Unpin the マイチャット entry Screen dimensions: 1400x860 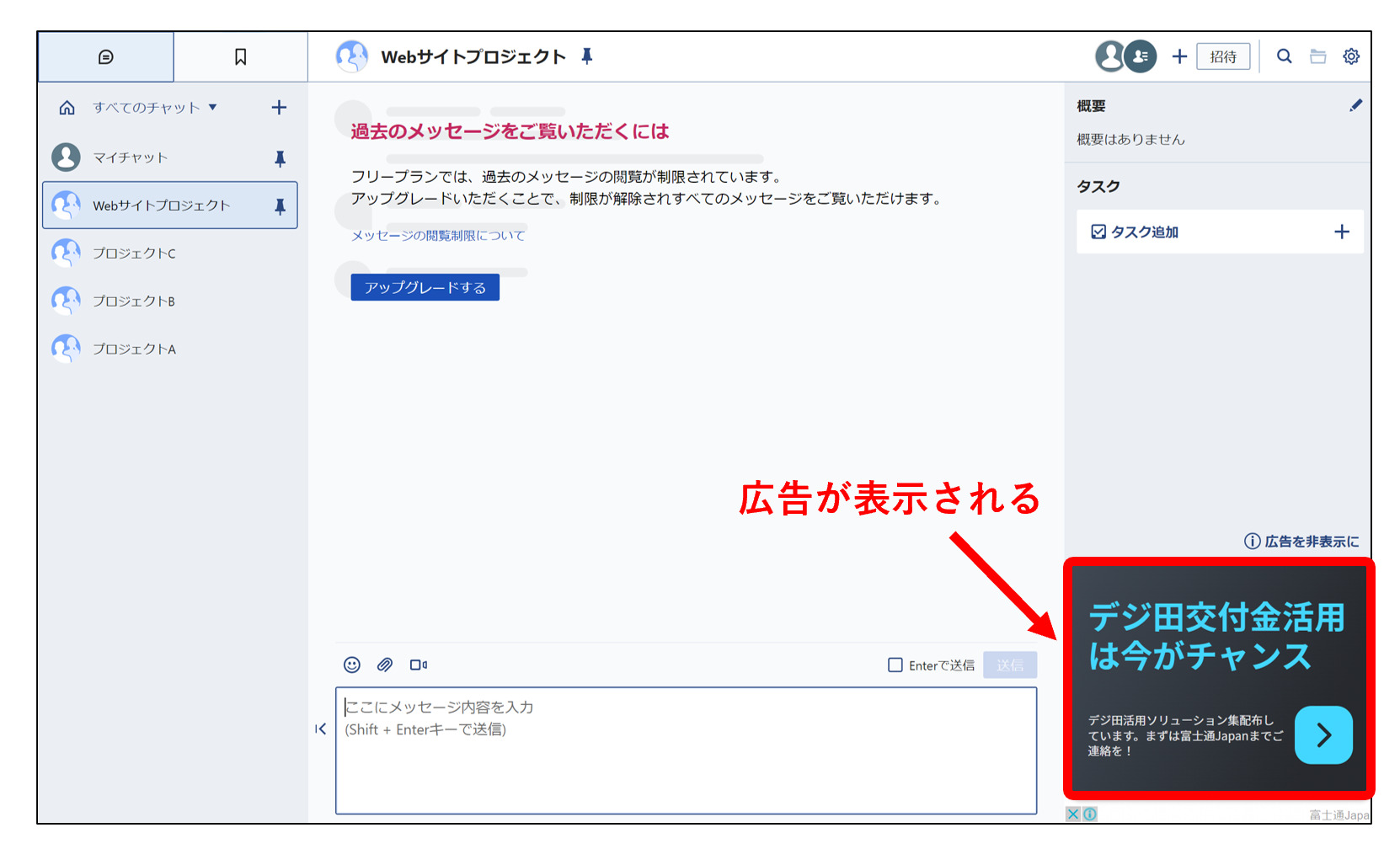point(281,158)
